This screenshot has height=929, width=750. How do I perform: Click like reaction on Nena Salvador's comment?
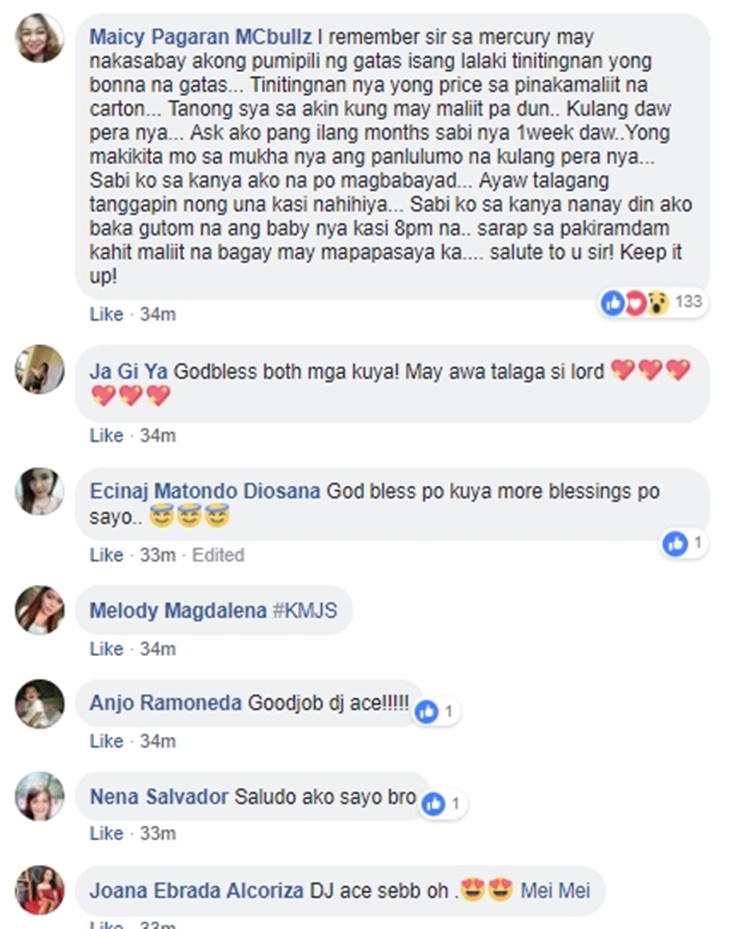pos(434,804)
